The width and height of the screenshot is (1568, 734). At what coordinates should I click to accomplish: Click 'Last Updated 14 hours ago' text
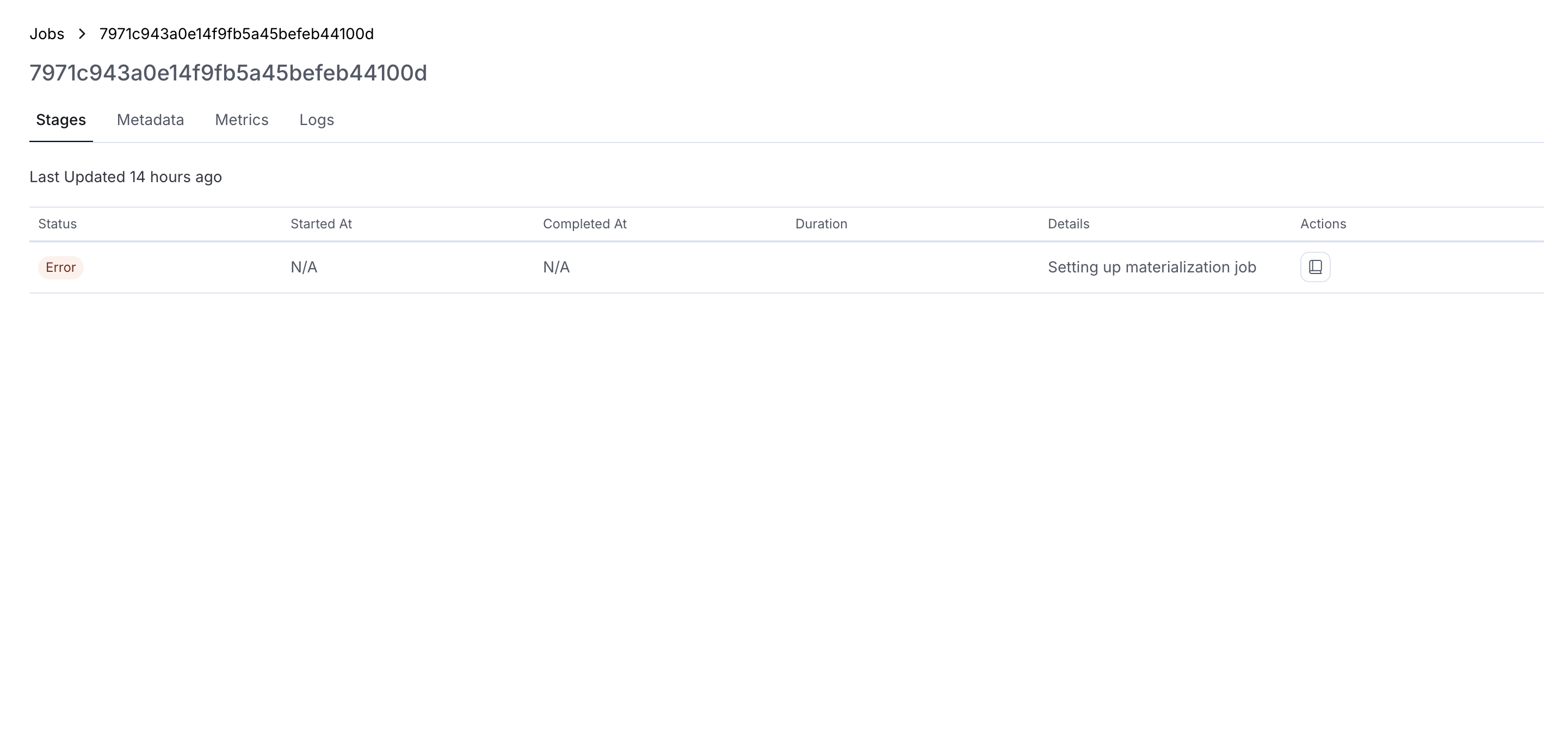tap(125, 177)
